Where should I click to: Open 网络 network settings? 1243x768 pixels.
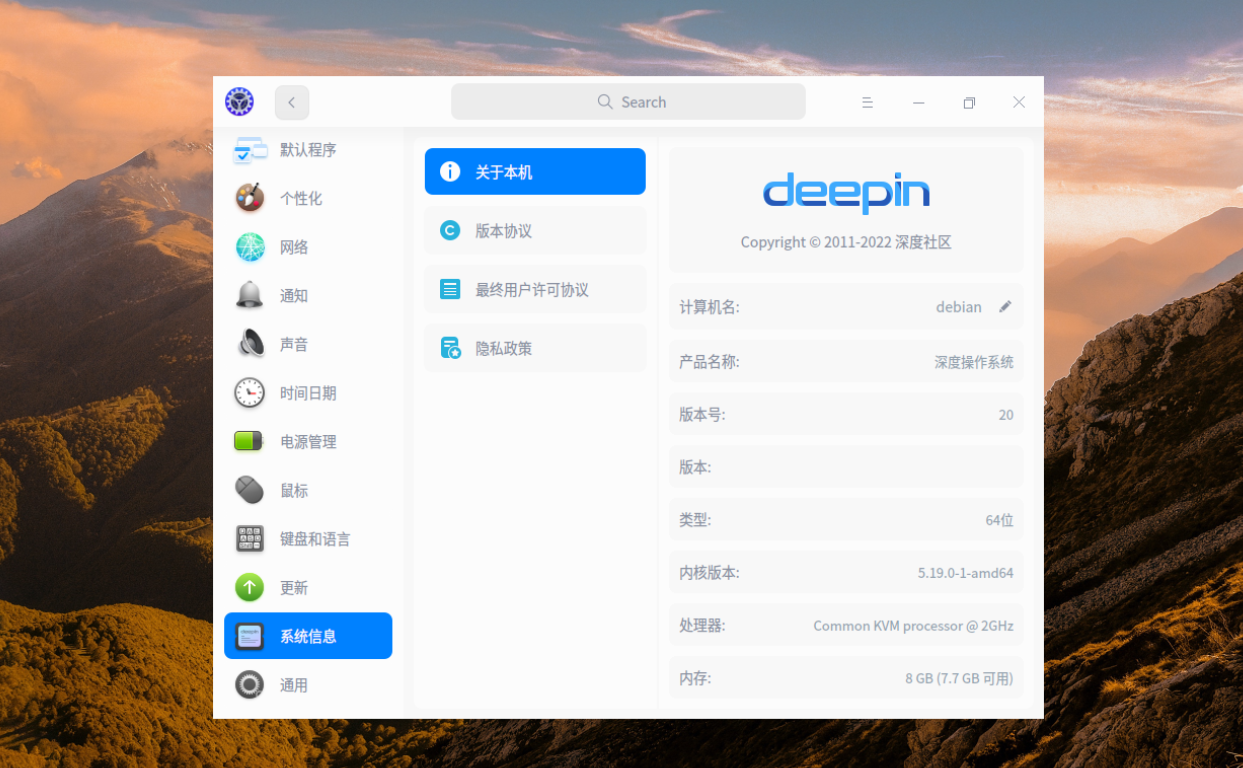[249, 247]
